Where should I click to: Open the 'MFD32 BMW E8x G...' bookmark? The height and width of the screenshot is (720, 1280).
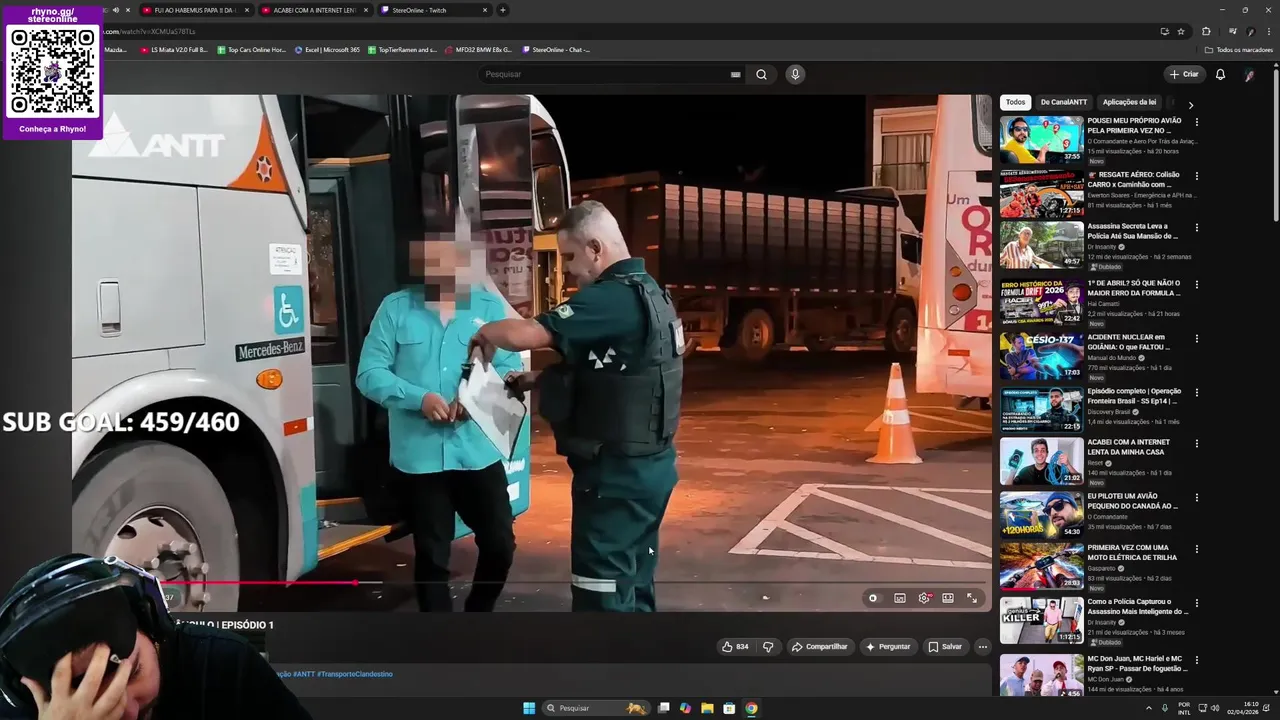tap(478, 49)
